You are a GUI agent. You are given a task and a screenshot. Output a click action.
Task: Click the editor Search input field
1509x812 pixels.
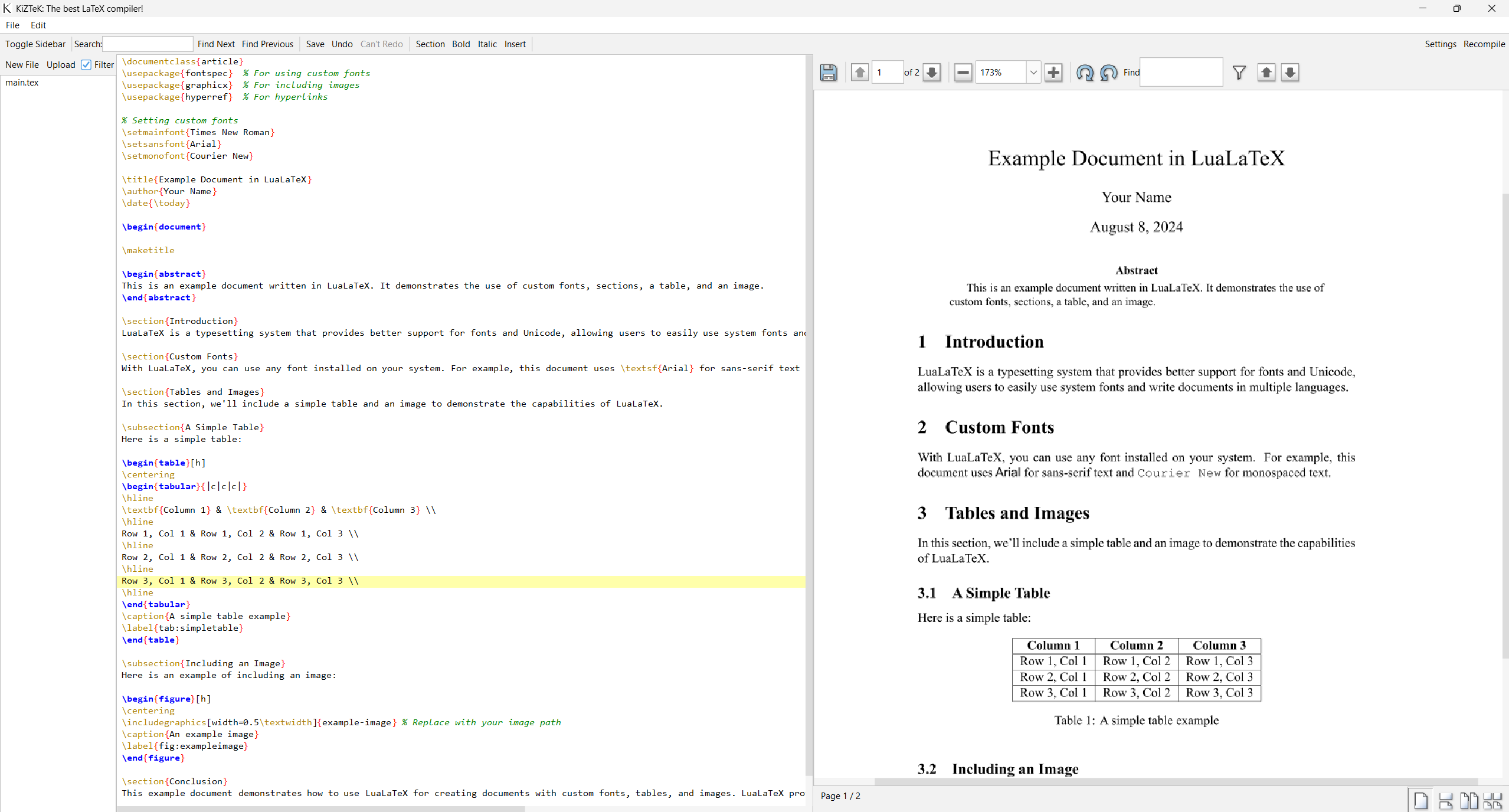click(x=148, y=44)
